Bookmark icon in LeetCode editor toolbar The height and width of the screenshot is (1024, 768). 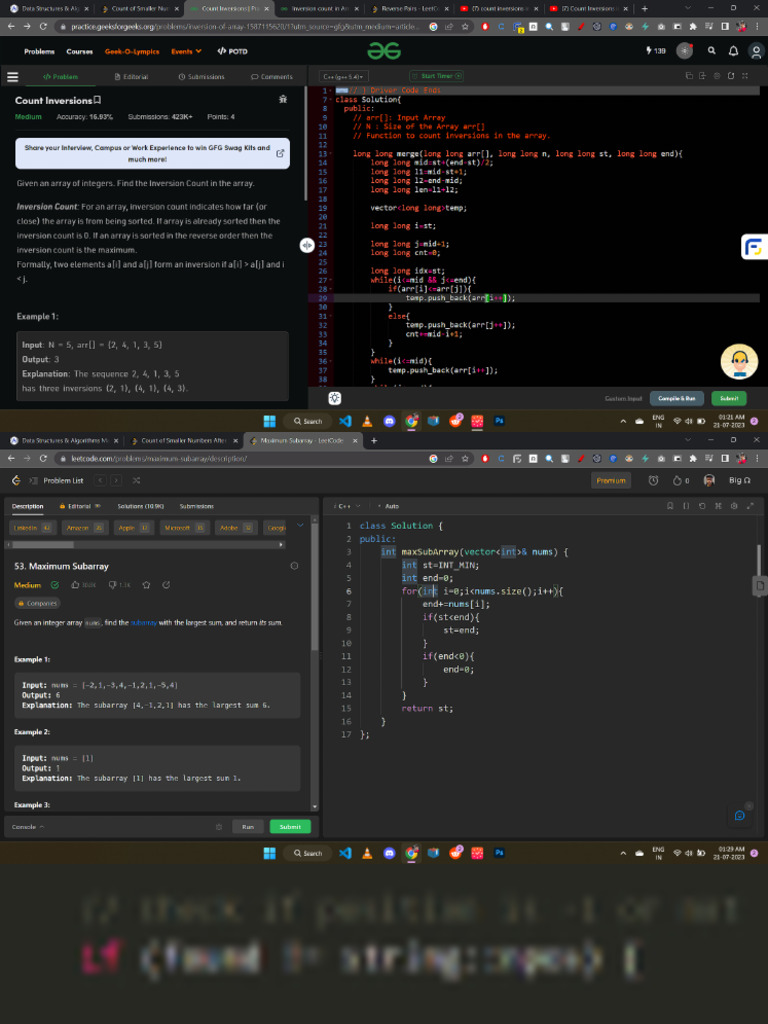coord(670,506)
